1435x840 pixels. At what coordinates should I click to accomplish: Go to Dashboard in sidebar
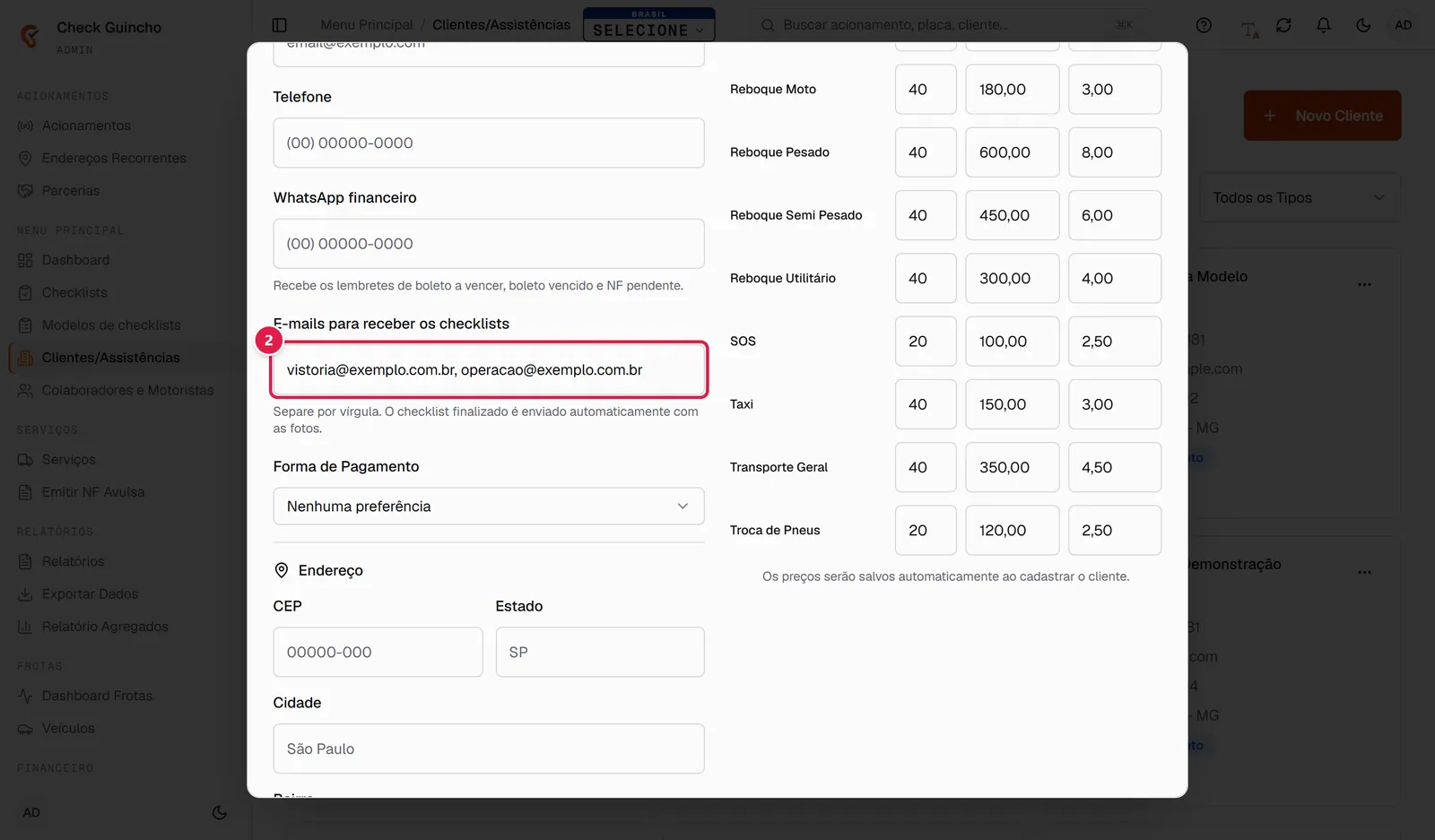tap(75, 260)
